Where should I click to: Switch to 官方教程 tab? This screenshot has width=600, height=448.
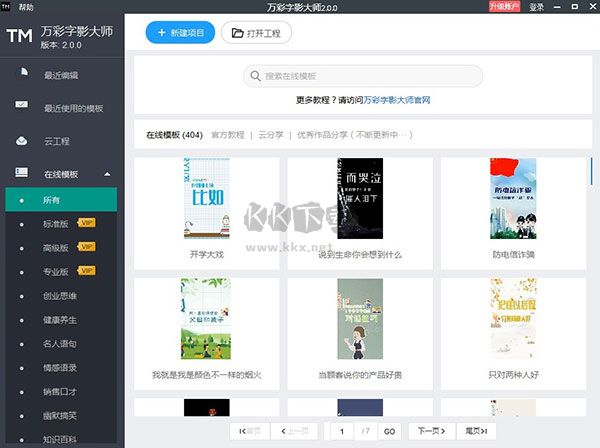228,135
